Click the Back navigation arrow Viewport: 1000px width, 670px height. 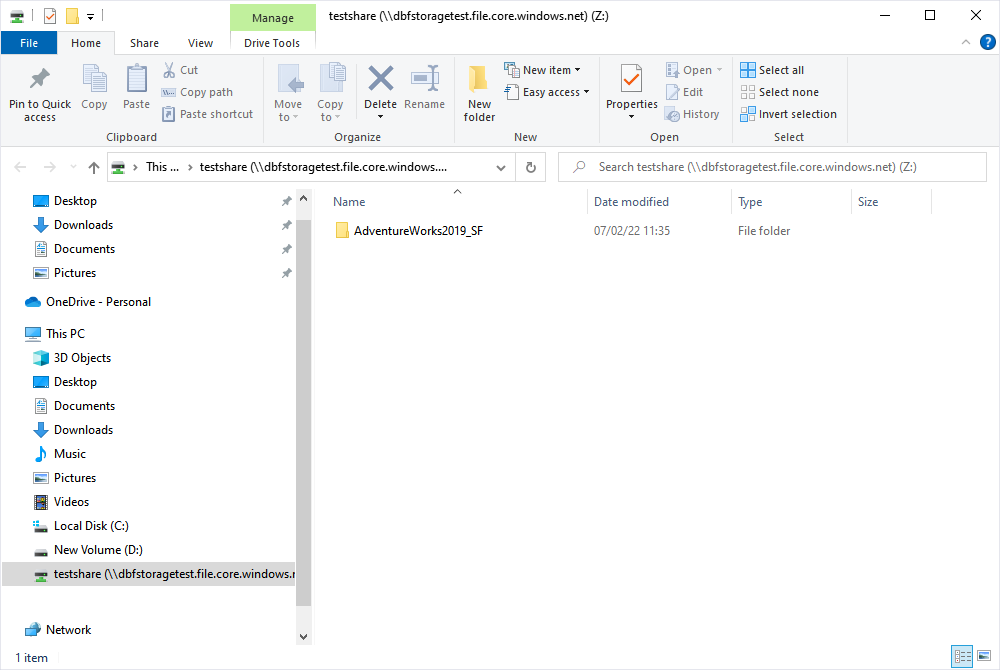20,168
